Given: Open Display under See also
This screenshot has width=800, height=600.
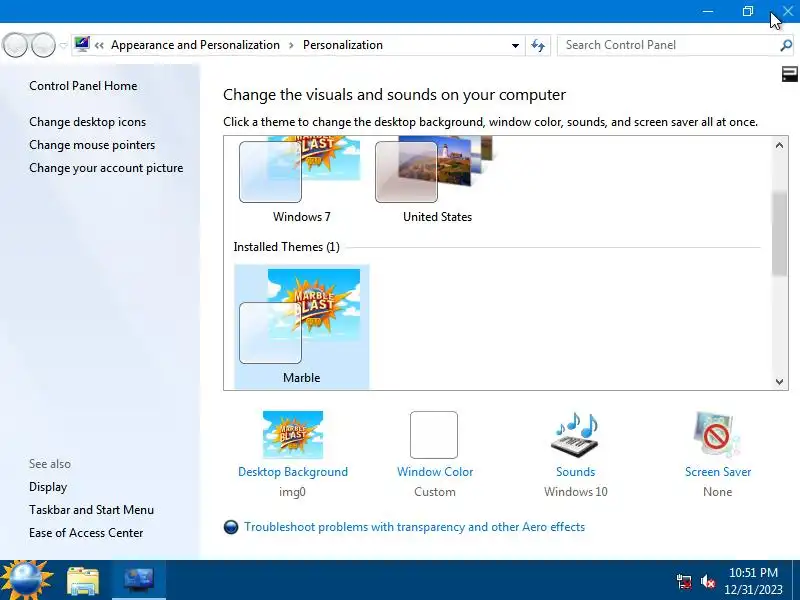Looking at the screenshot, I should [48, 487].
